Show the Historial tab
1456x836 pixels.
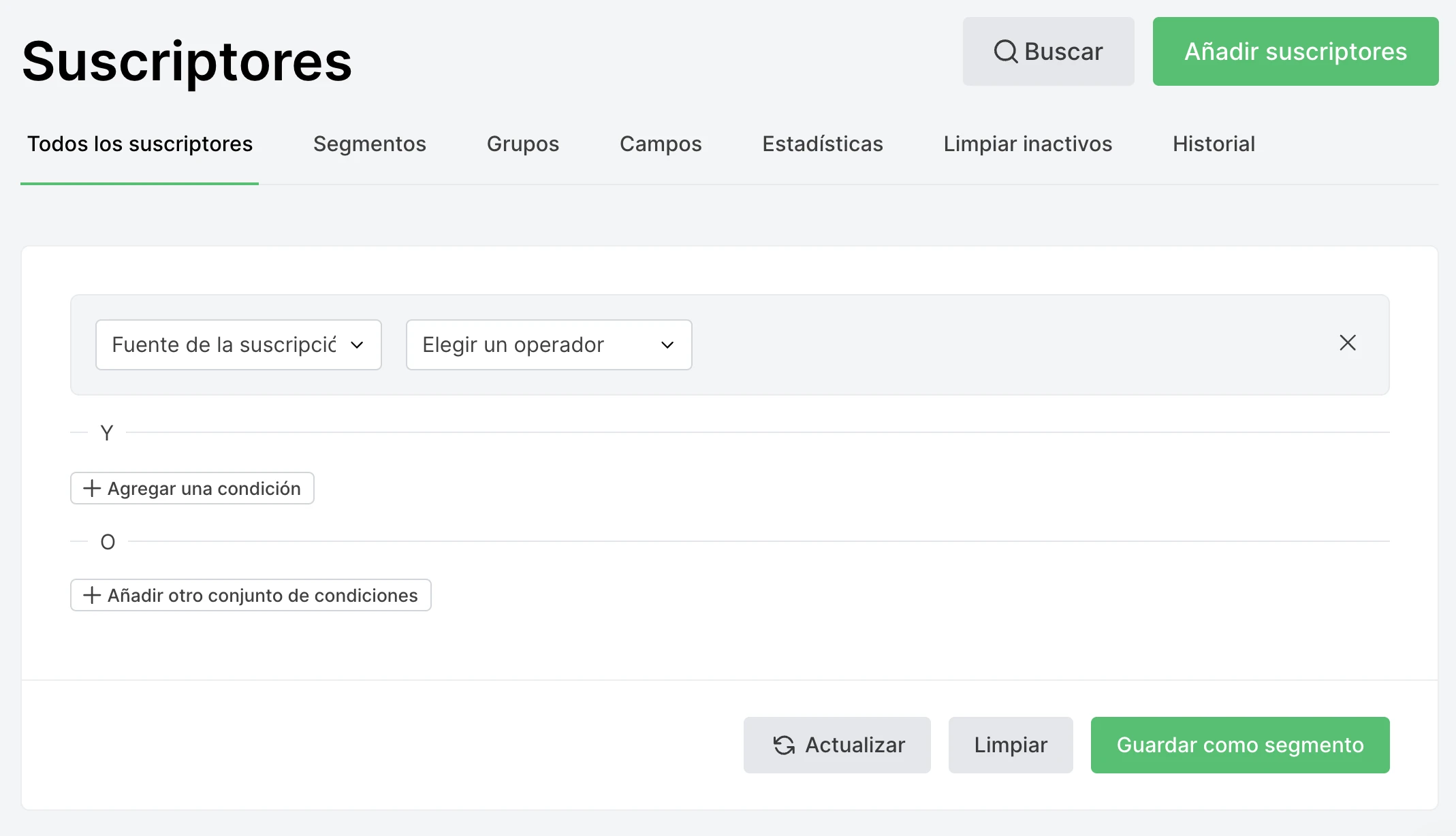pyautogui.click(x=1213, y=144)
